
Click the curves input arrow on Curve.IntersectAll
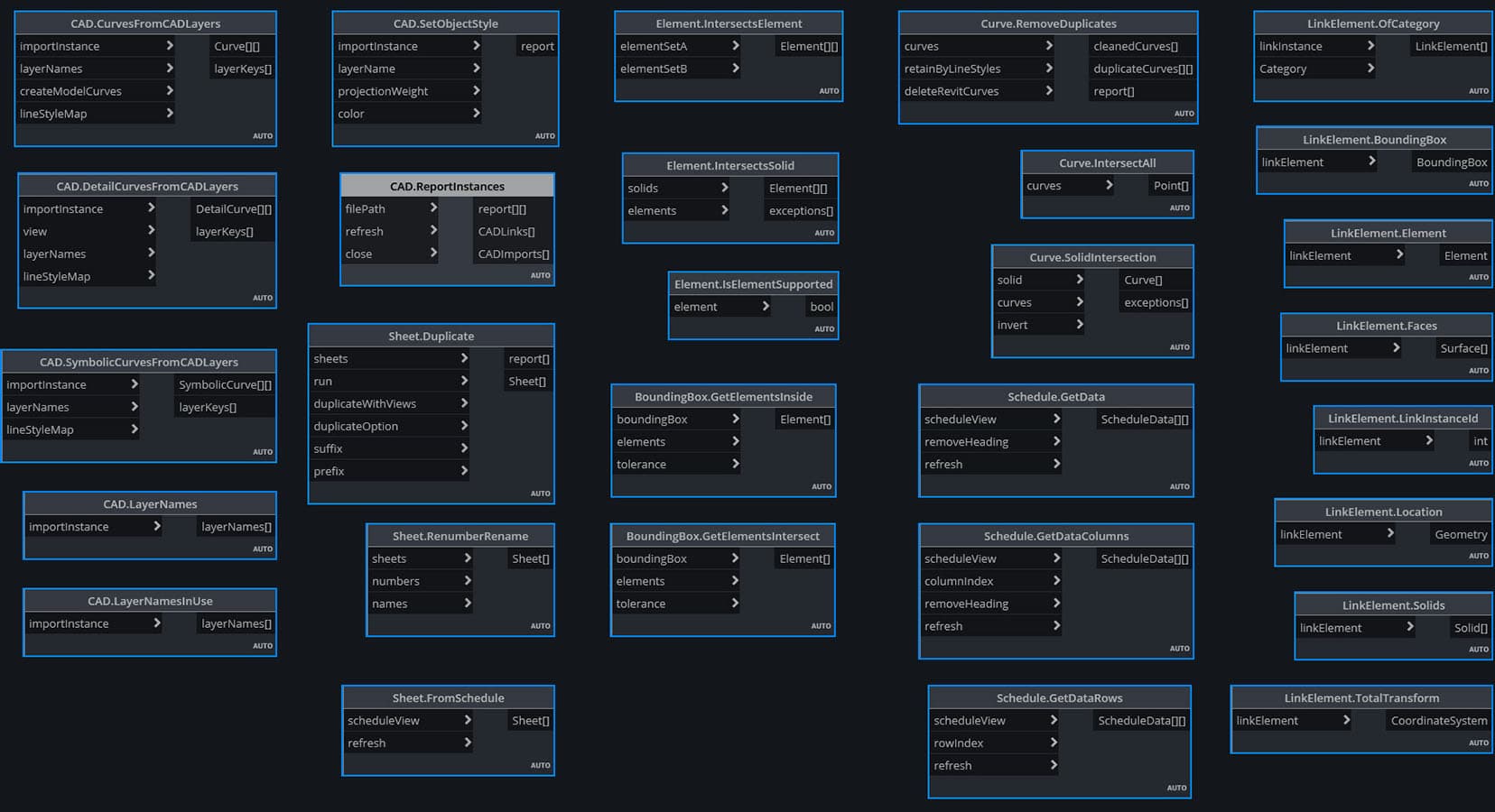coord(1108,185)
